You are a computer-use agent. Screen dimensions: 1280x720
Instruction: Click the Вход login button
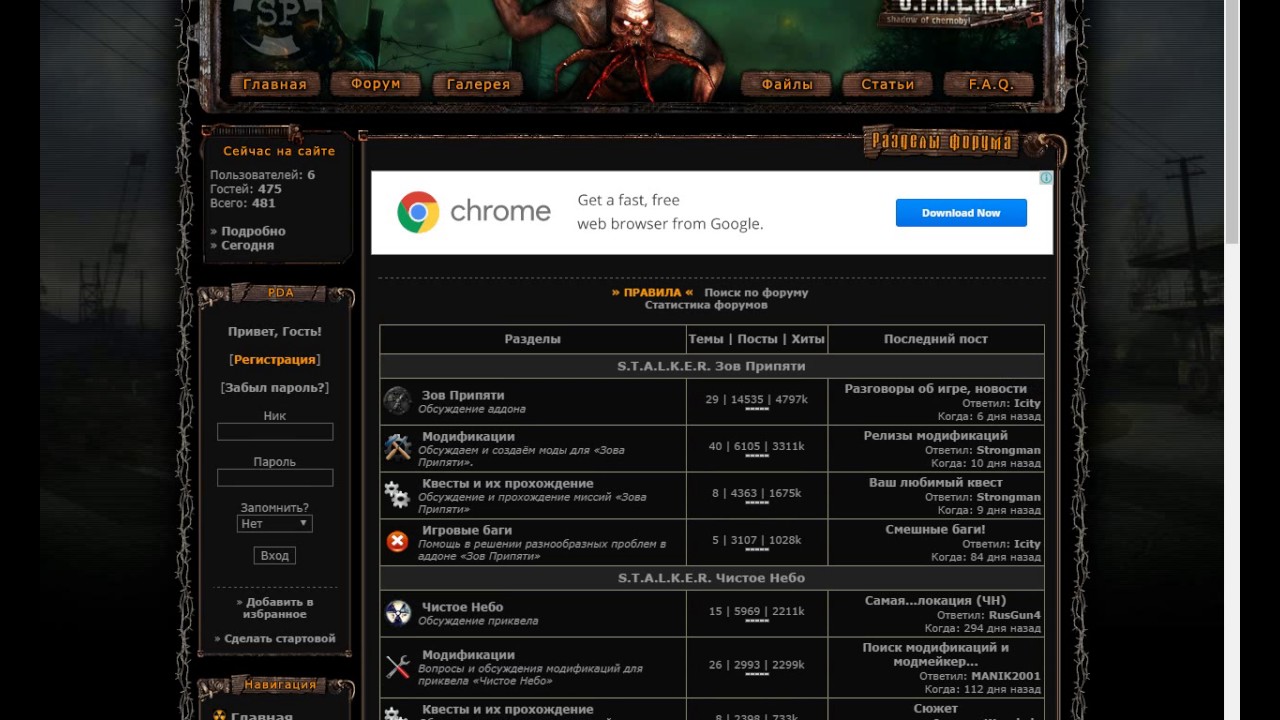click(x=274, y=555)
